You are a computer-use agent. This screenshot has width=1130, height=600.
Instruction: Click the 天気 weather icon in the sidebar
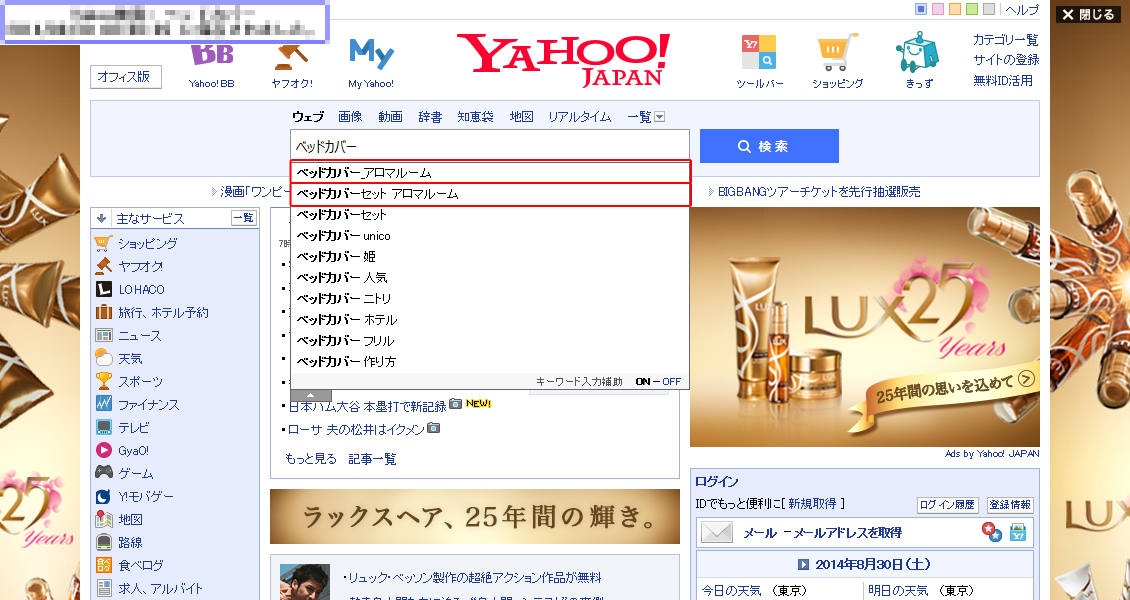(104, 358)
